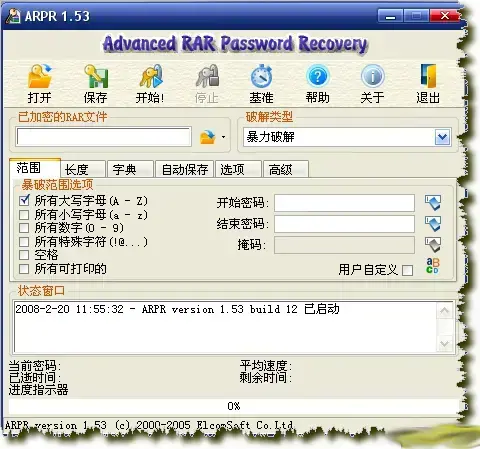Switch to the 自动保存 tab
Viewport: 480px width, 449px height.
click(x=184, y=169)
